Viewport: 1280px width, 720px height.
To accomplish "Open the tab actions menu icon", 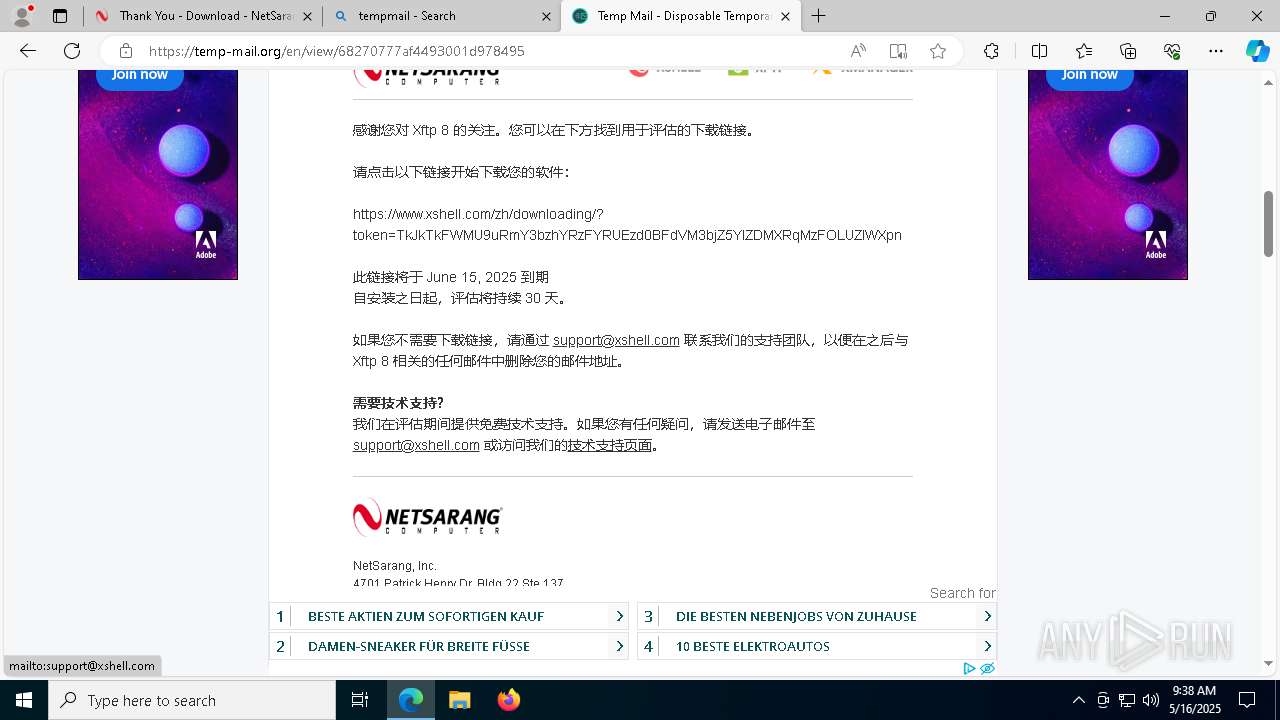I will coord(60,16).
